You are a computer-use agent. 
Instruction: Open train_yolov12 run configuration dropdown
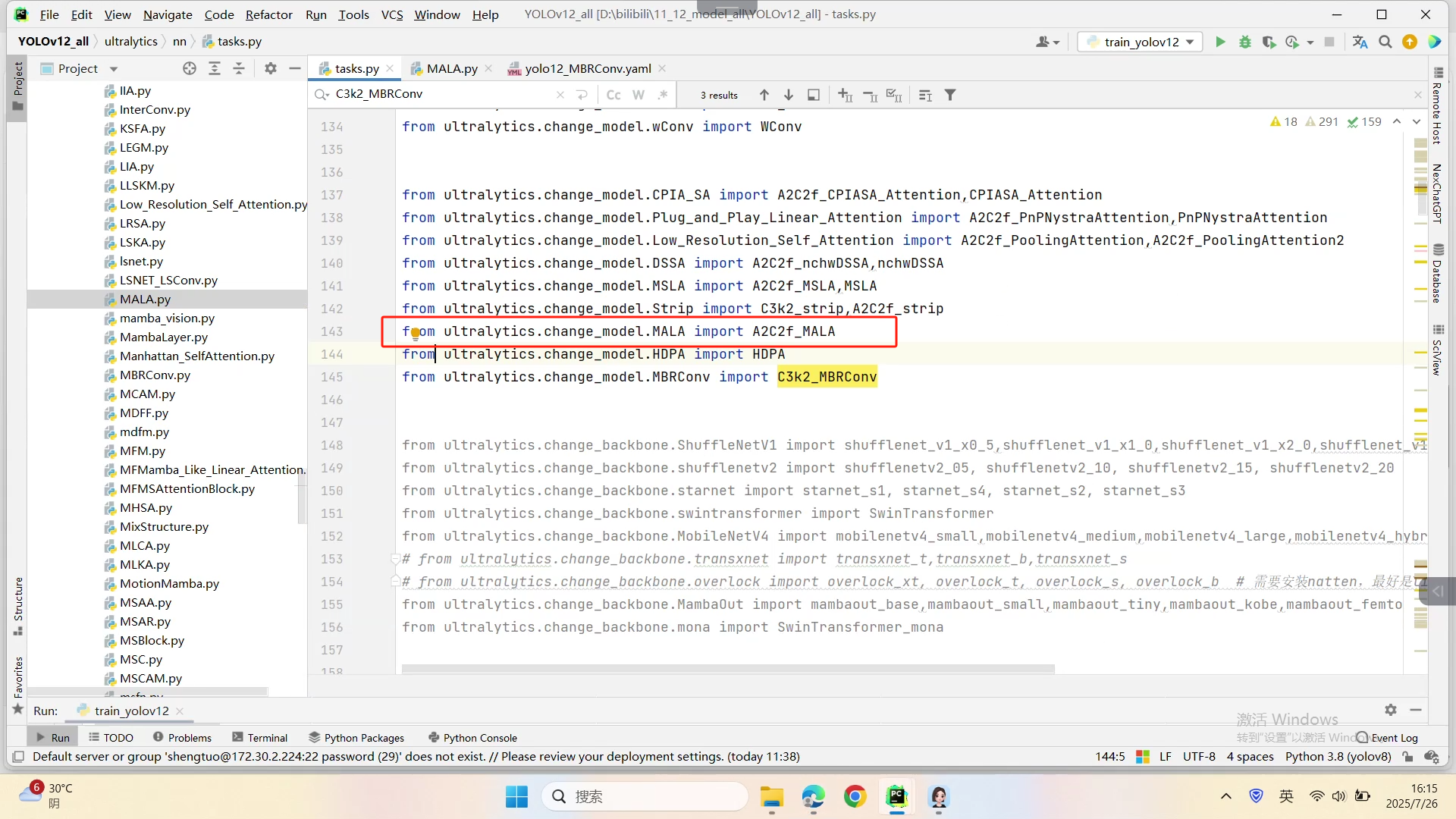pyautogui.click(x=1141, y=42)
